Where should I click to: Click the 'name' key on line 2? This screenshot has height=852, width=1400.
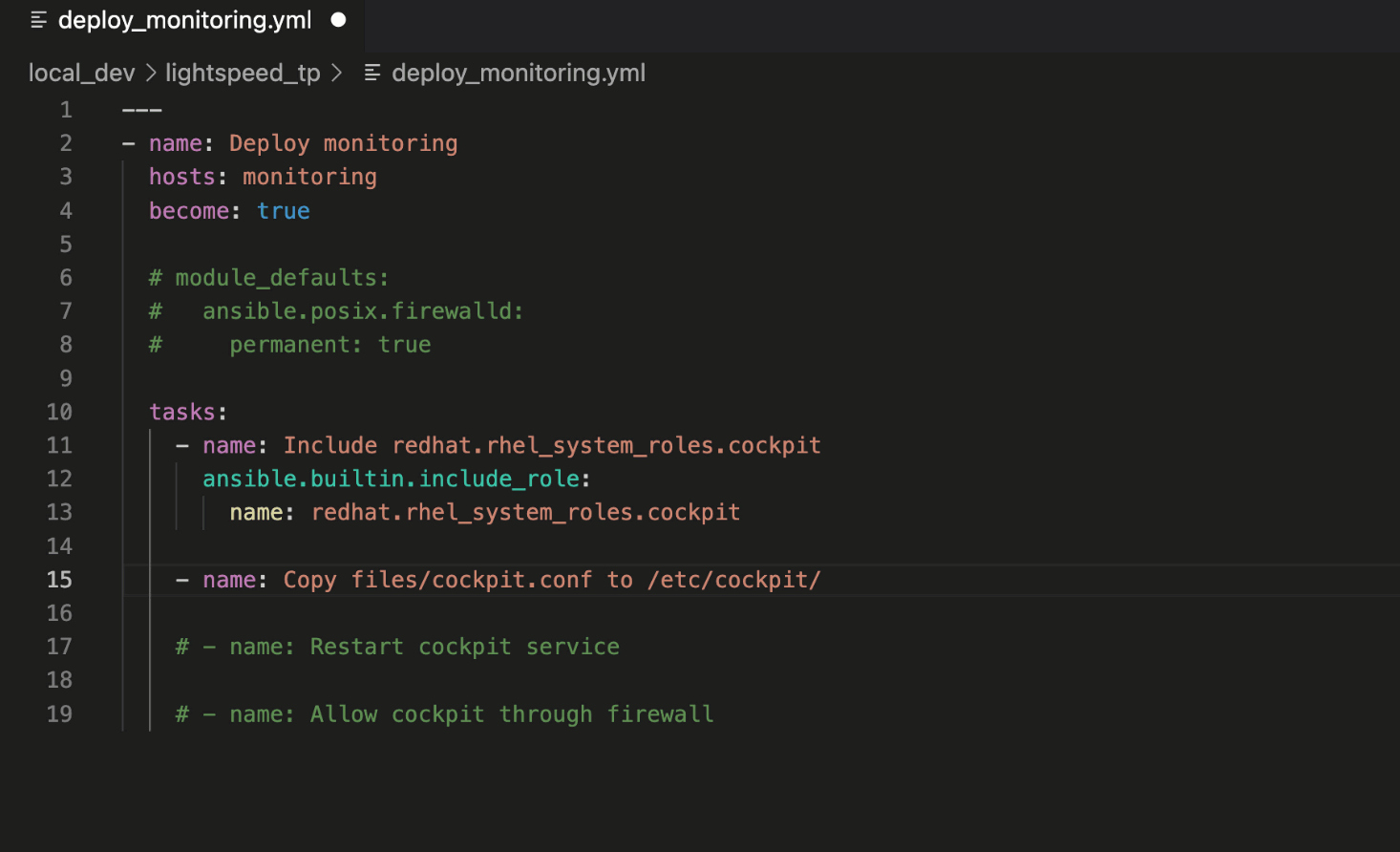[x=176, y=143]
